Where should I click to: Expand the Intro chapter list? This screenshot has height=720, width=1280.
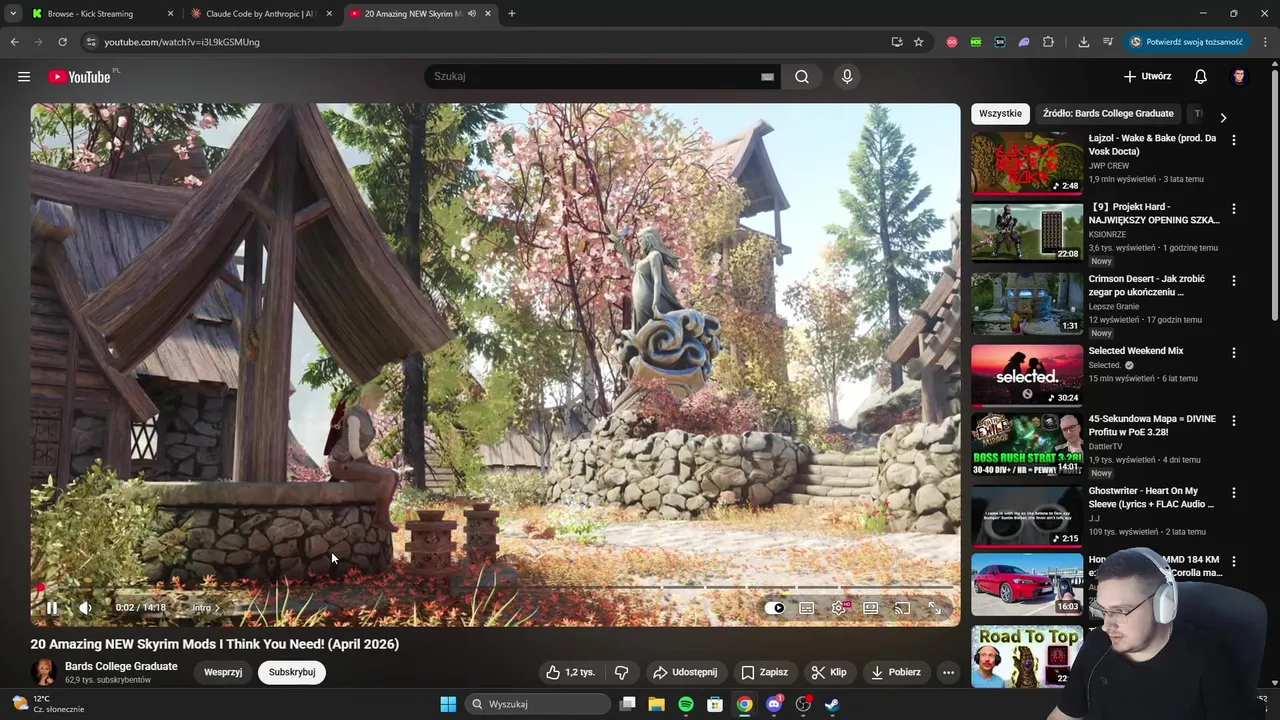click(206, 608)
